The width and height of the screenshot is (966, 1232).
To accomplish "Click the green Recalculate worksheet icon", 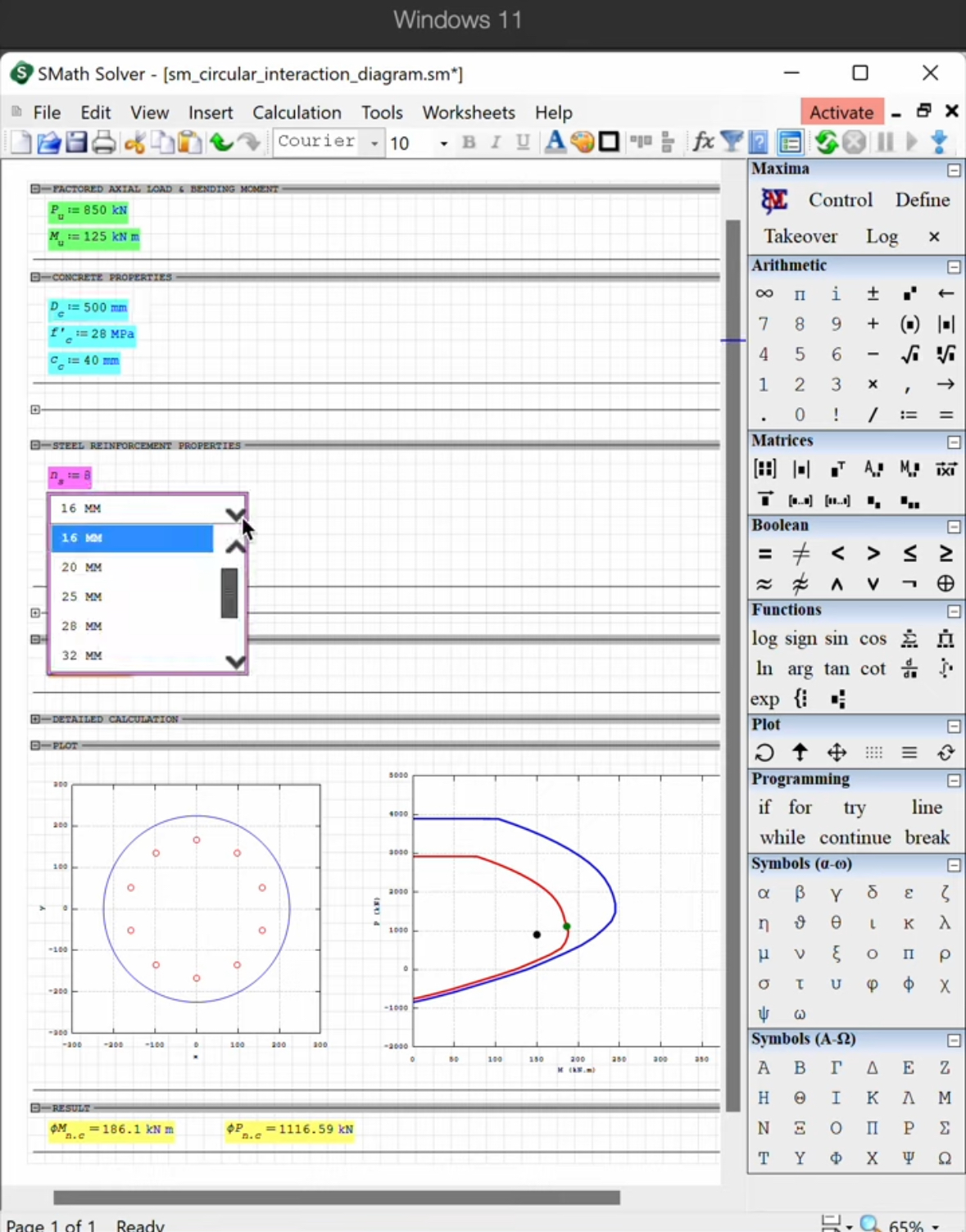I will [x=826, y=143].
